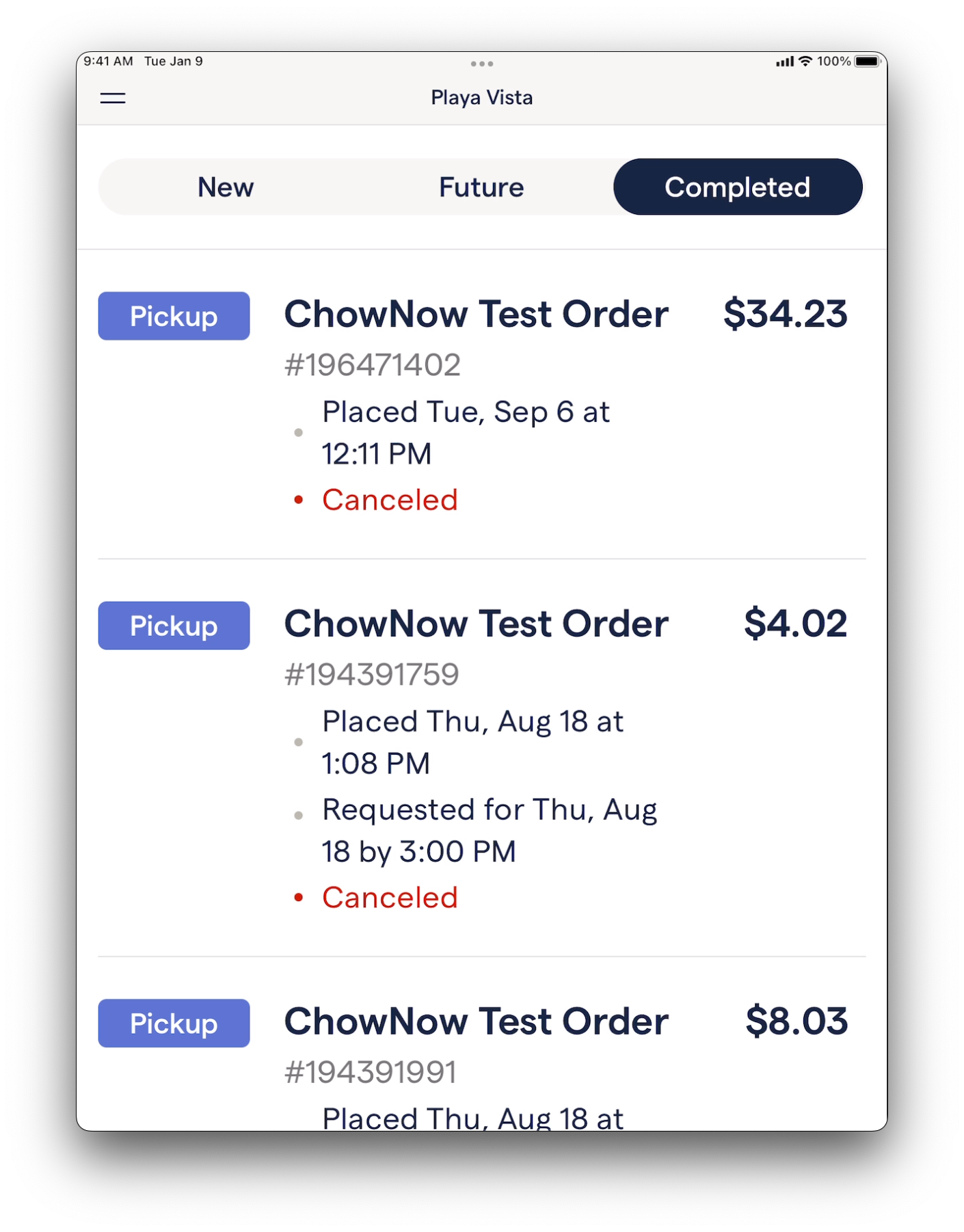Image resolution: width=964 pixels, height=1232 pixels.
Task: Tap the Playa Vista location title
Action: [x=482, y=98]
